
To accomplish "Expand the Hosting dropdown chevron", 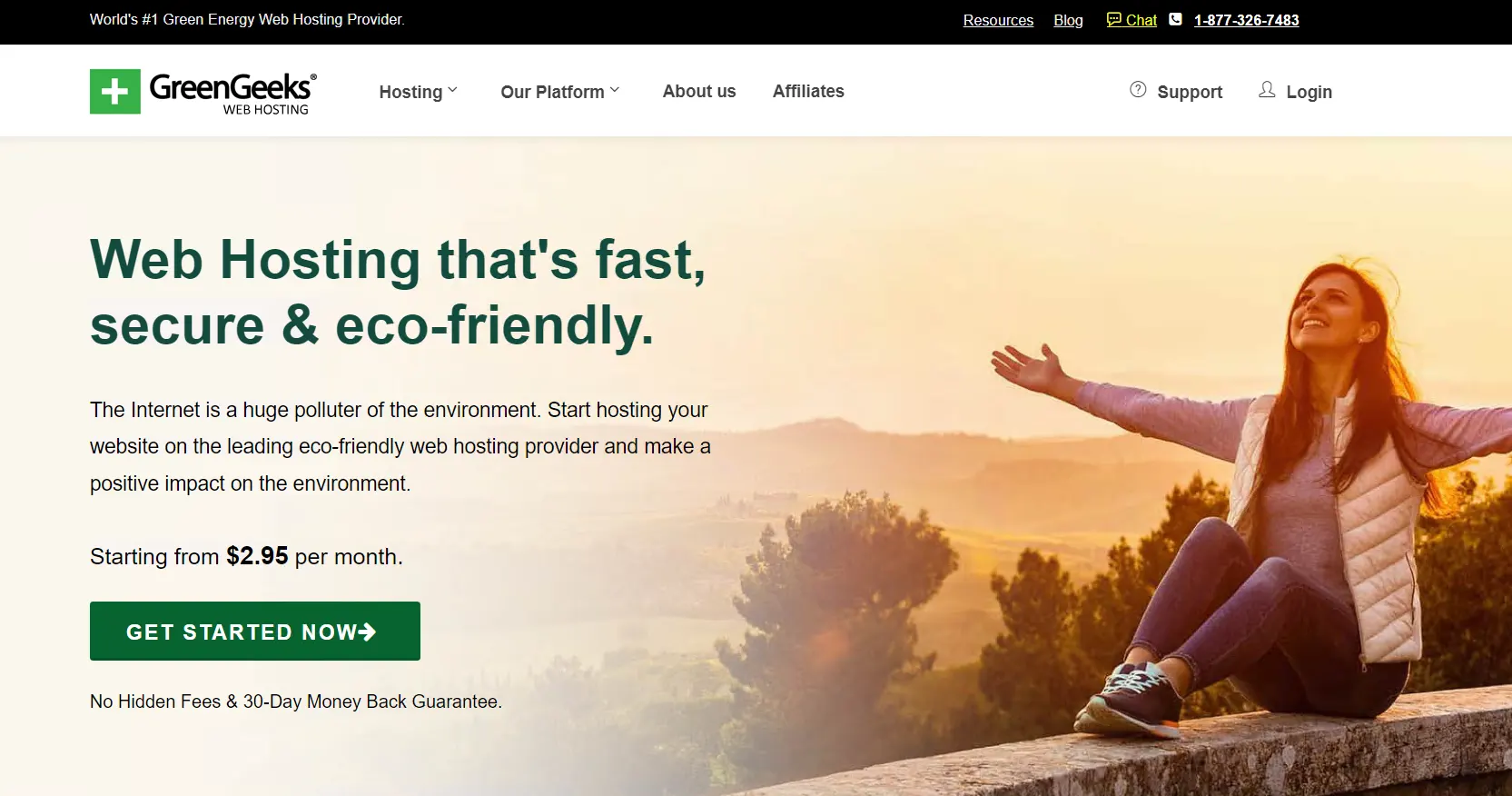I will (452, 90).
